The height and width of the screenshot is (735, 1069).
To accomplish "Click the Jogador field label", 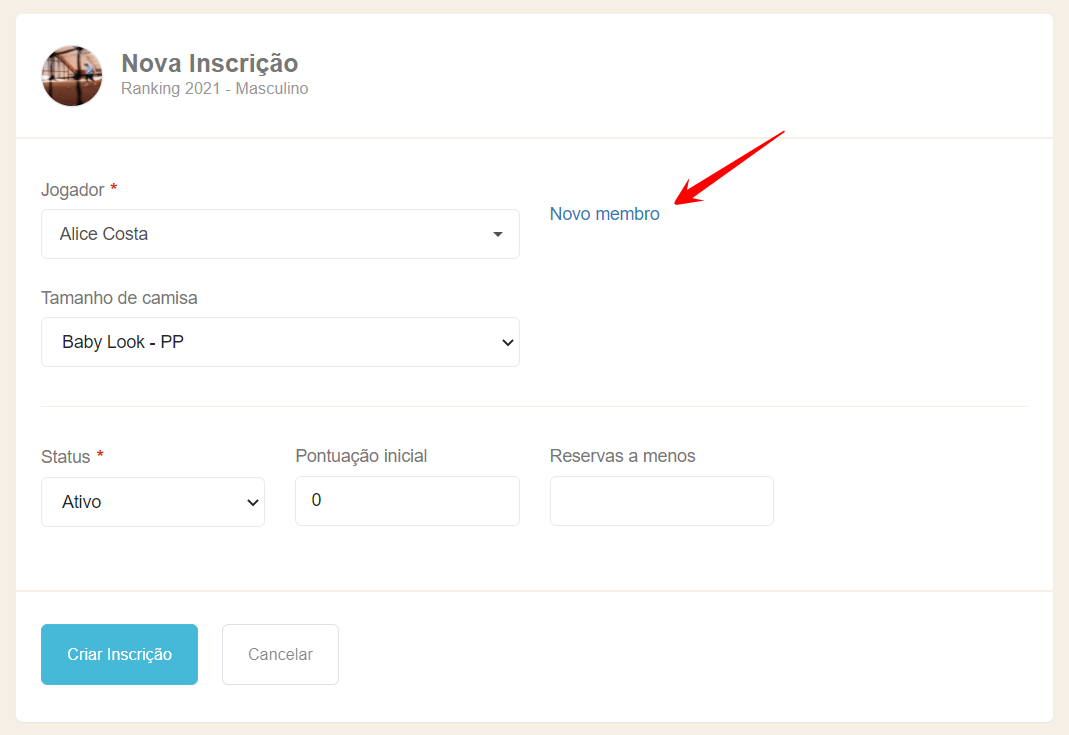I will tap(73, 189).
